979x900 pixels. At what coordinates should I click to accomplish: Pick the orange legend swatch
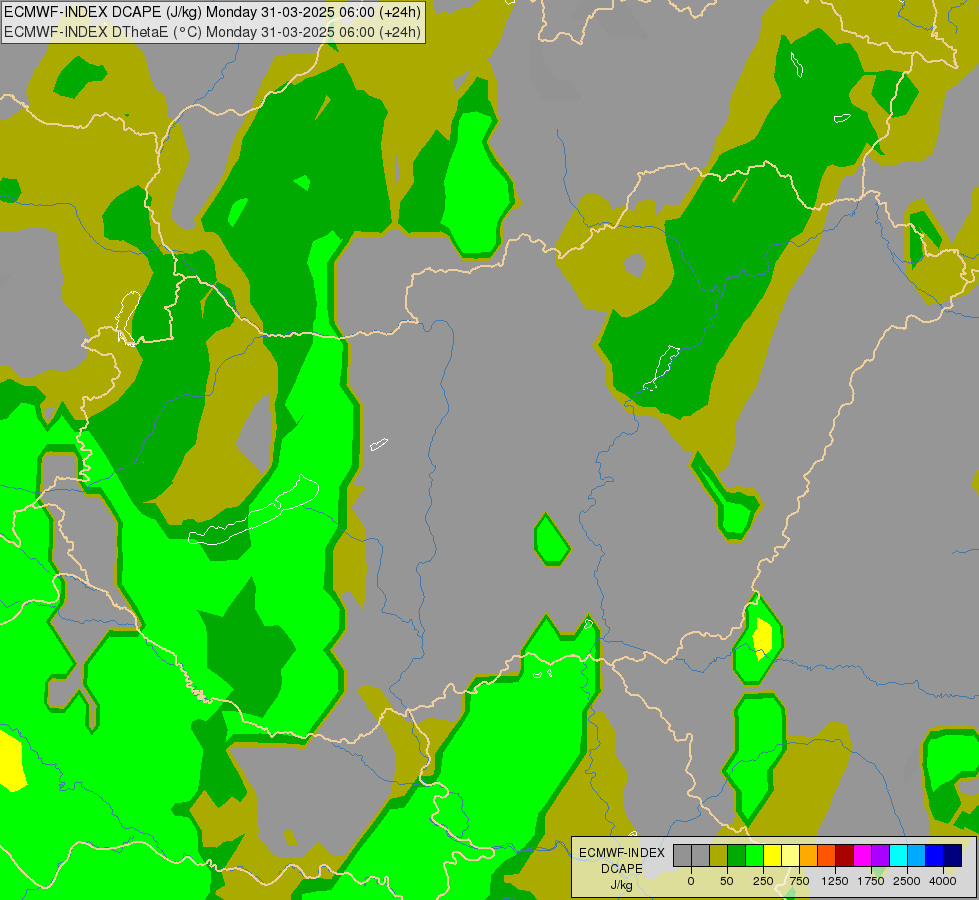(x=809, y=855)
